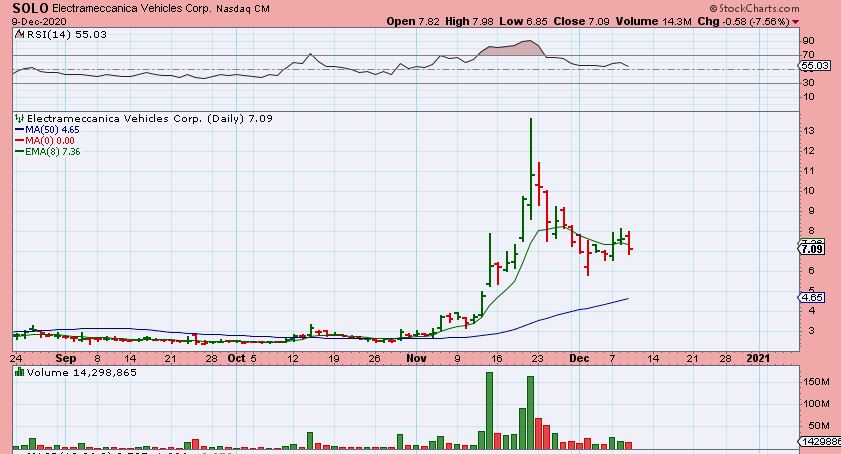
Task: Click the price bar reaching the peak above 13
Action: [x=531, y=169]
